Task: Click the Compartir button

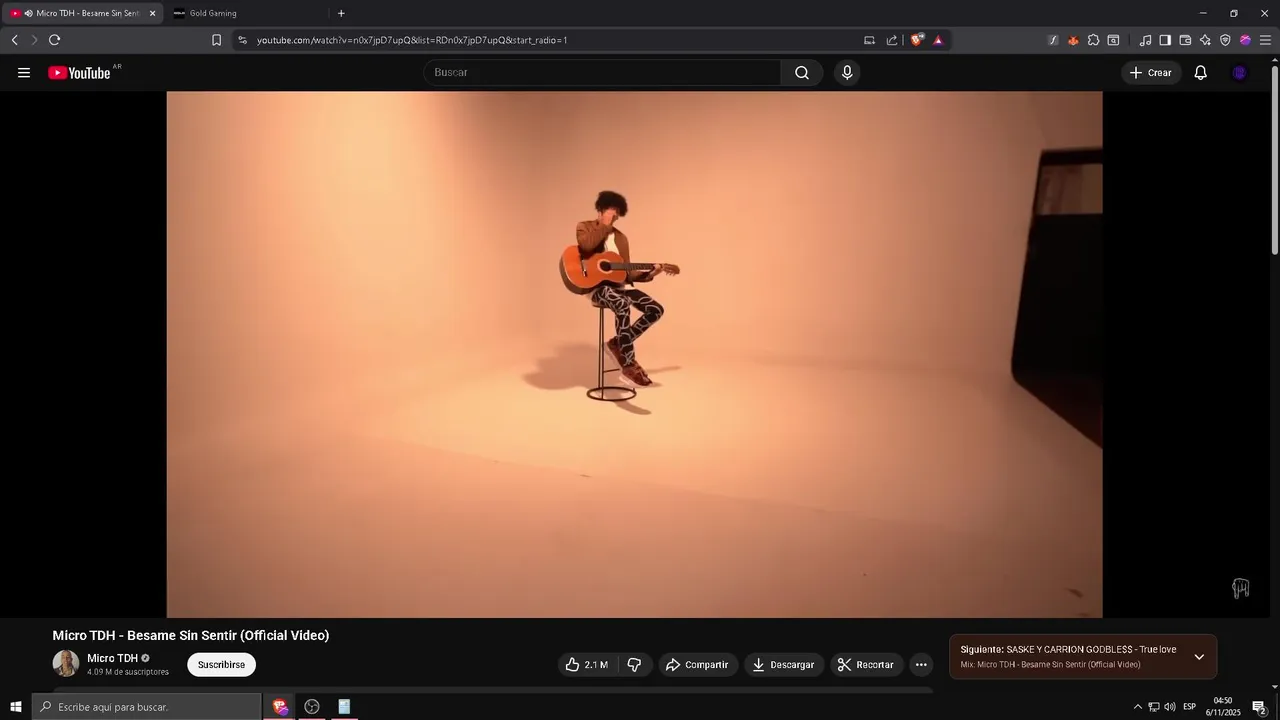Action: 697,665
